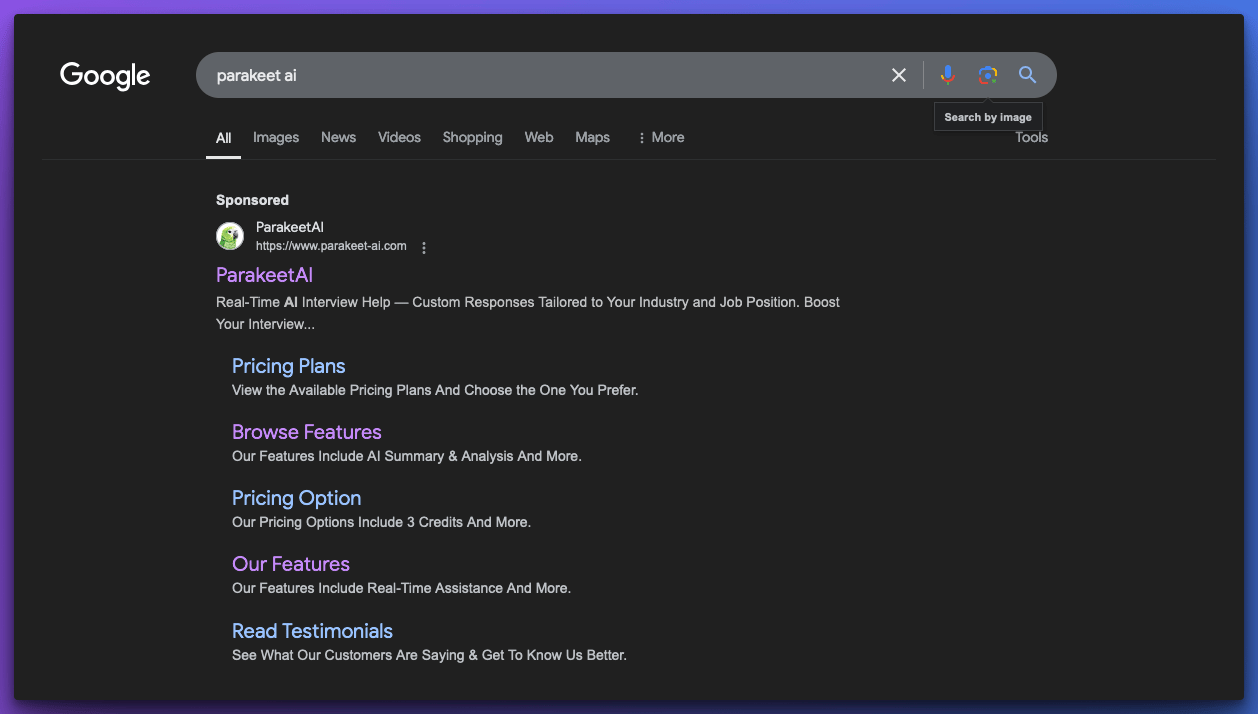Click the Our Features sitelink
Screen dimensions: 1258x714
[x=290, y=564]
